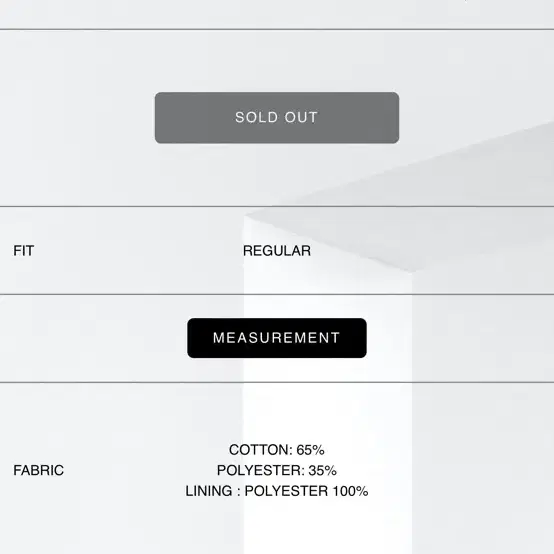Screen dimensions: 554x554
Task: Click the LINING : POLYESTER 100% line
Action: 277,491
